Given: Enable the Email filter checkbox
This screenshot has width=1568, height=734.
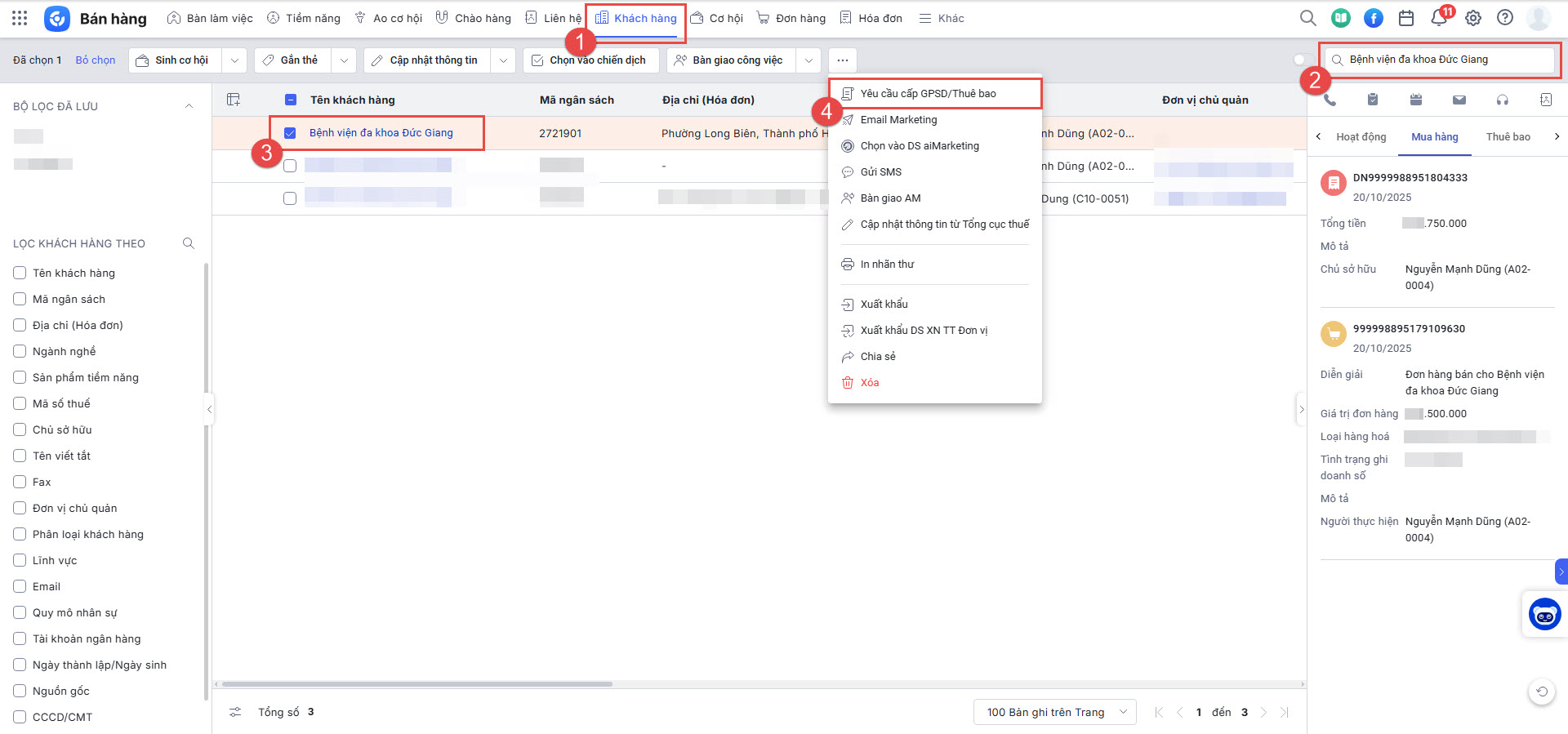Looking at the screenshot, I should coord(20,586).
